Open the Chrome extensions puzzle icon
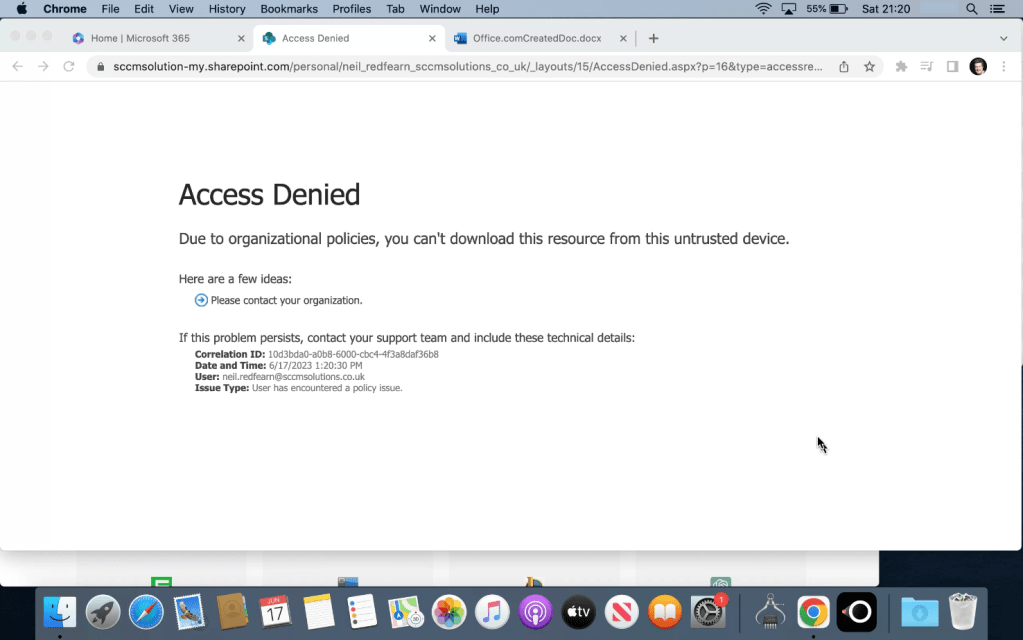This screenshot has height=640, width=1023. click(901, 67)
